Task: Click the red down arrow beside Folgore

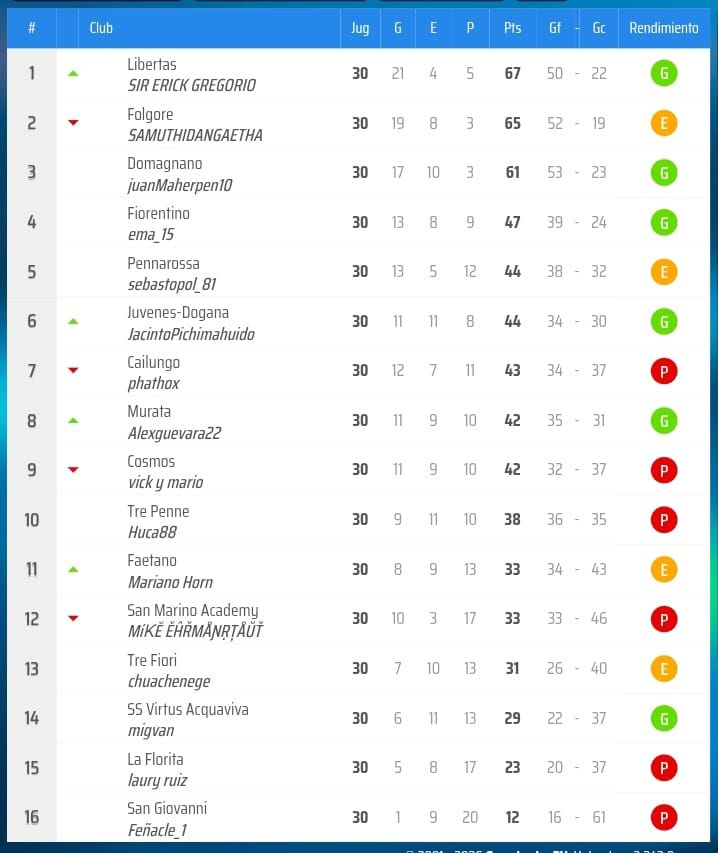Action: [x=72, y=123]
